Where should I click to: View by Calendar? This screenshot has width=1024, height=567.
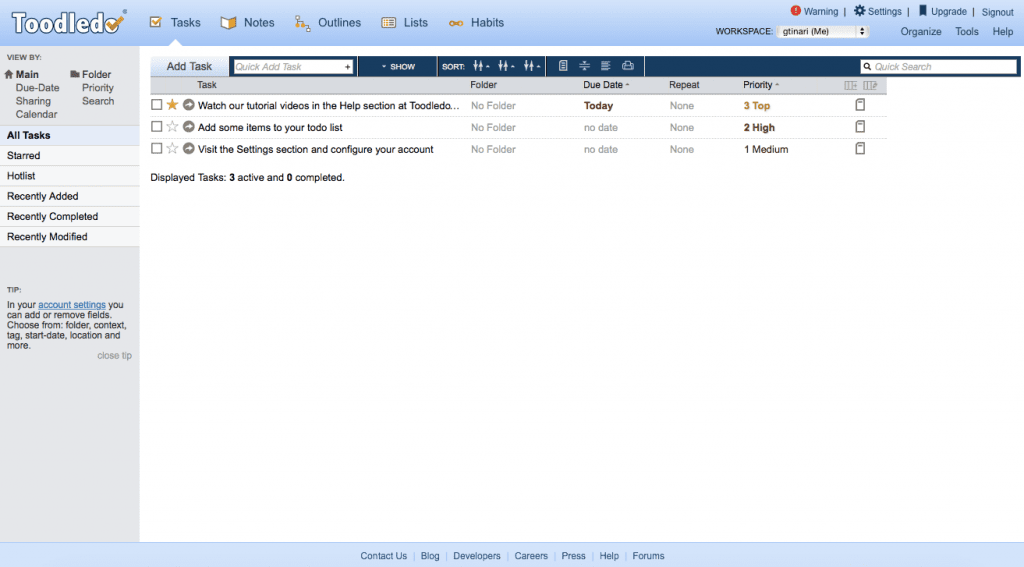[x=37, y=114]
